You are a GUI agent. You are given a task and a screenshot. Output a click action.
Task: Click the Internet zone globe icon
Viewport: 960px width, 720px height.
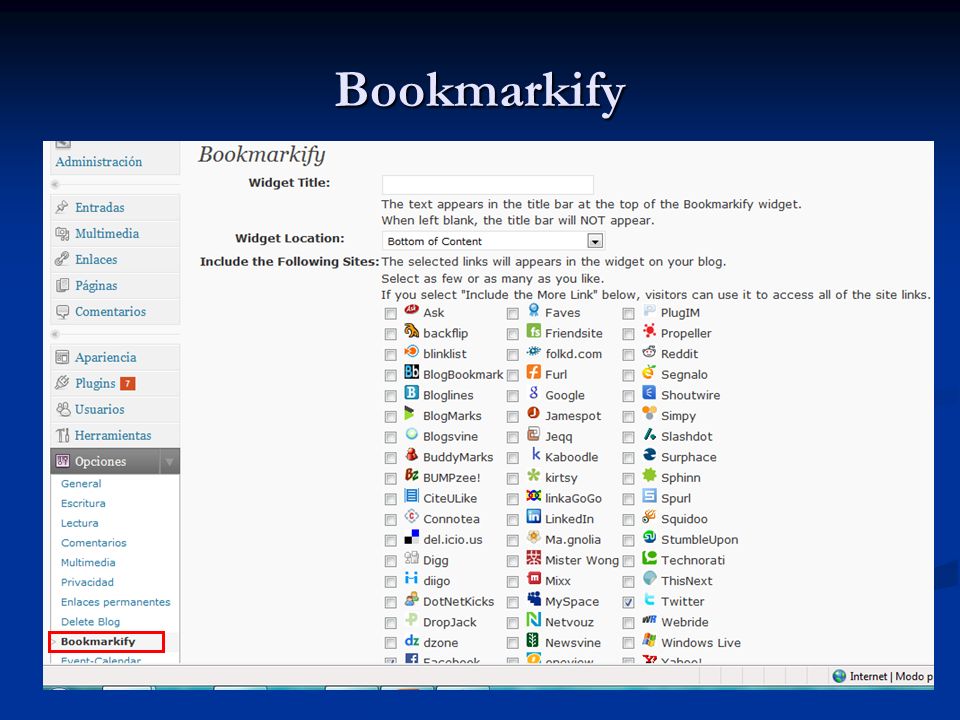coord(839,676)
